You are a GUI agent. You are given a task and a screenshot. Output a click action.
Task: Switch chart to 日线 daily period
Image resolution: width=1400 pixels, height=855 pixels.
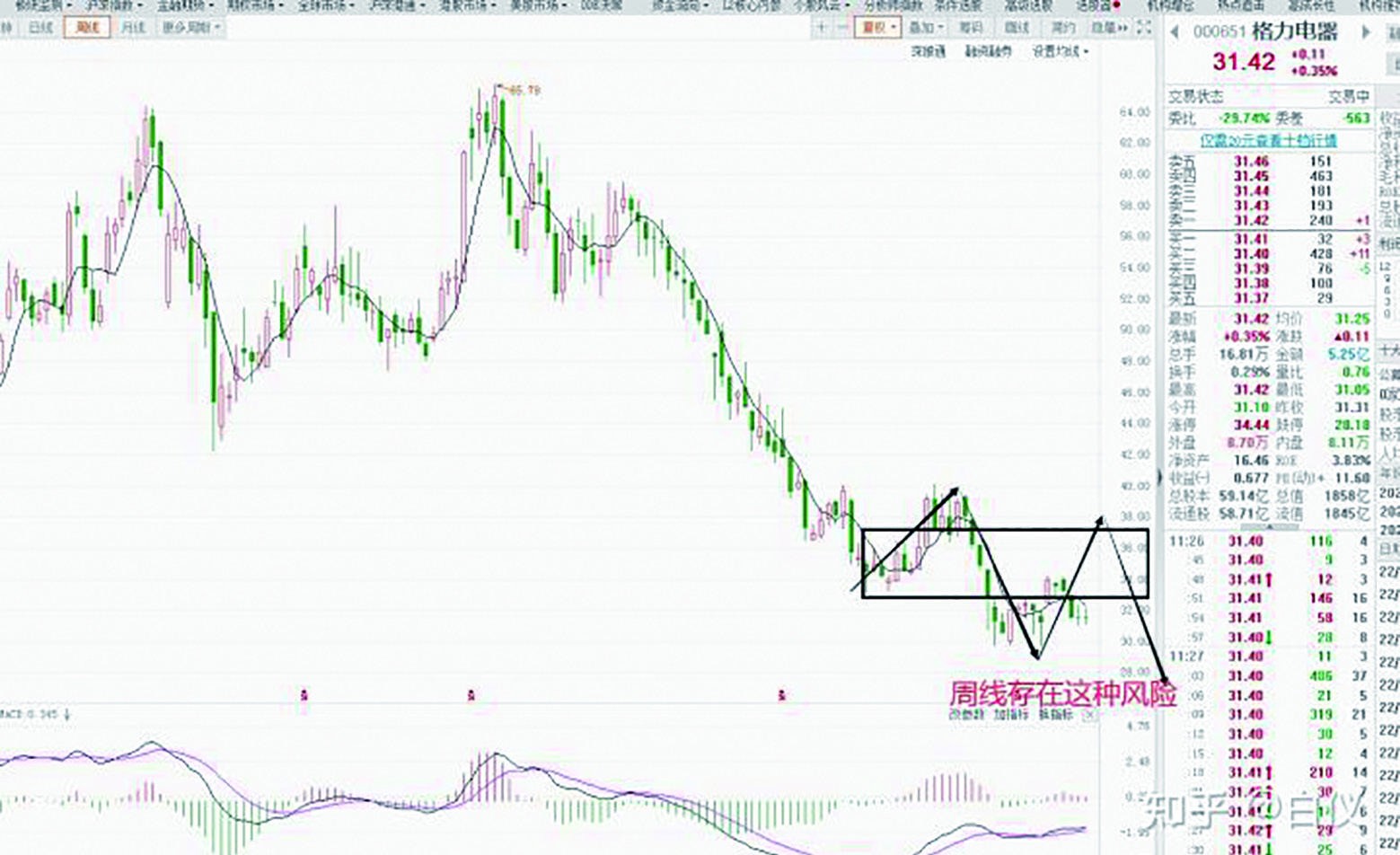41,28
